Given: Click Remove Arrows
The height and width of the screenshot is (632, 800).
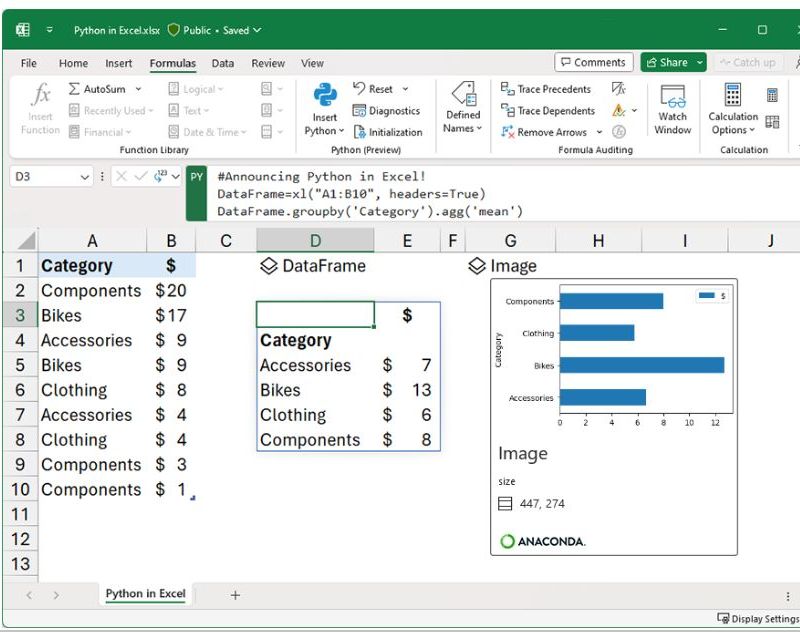Looking at the screenshot, I should click(x=544, y=132).
